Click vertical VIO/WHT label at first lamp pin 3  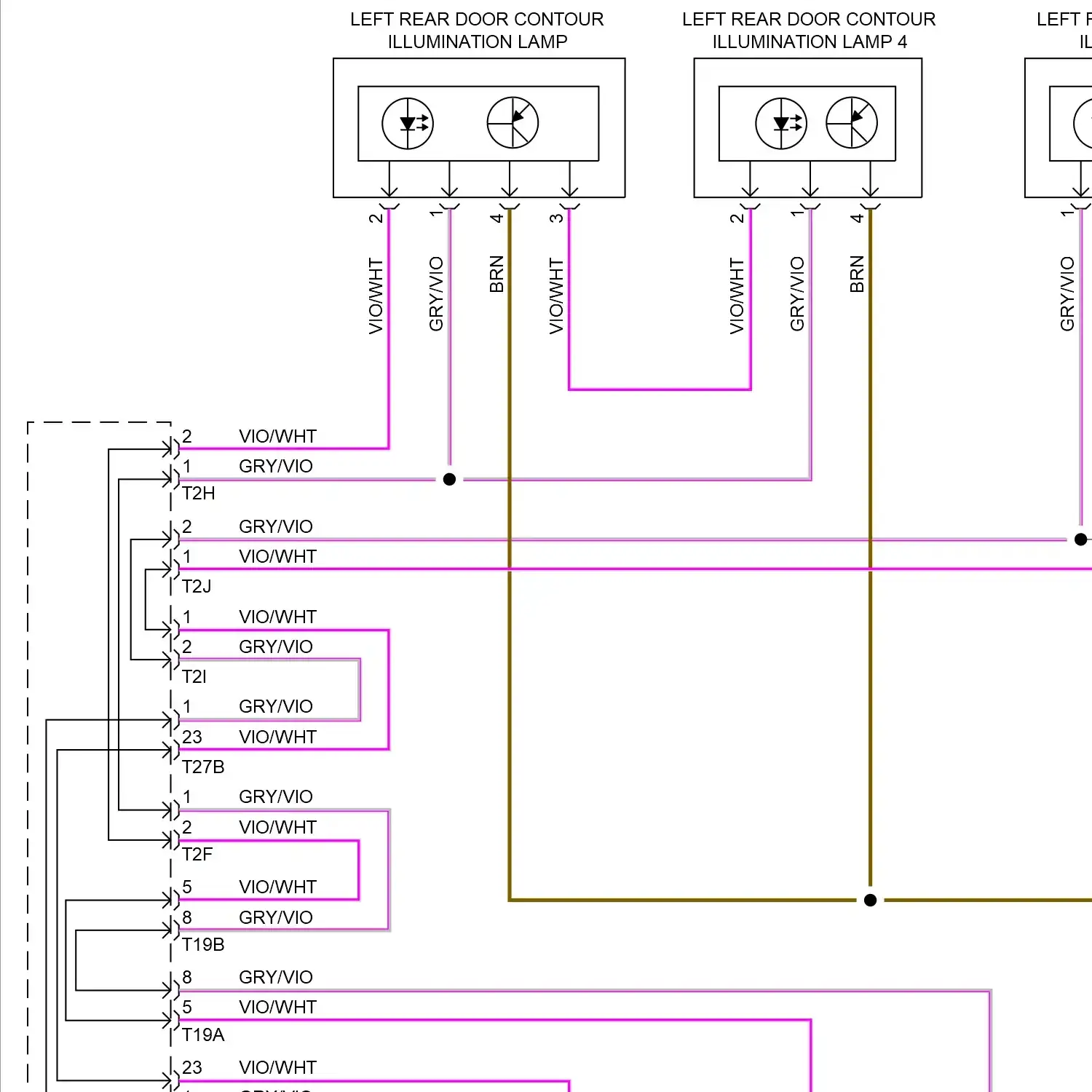[x=556, y=296]
